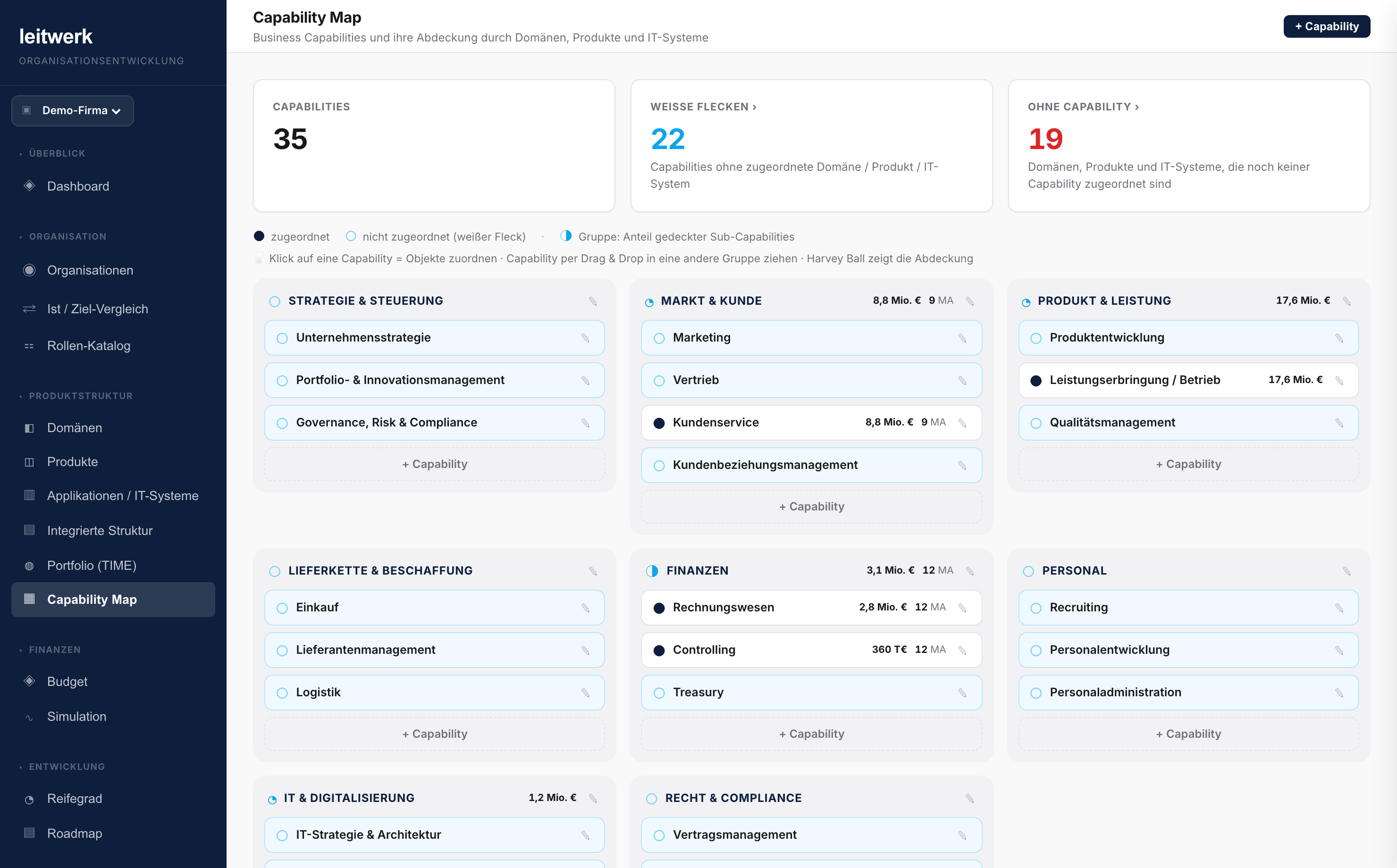
Task: Open the Treasury capability card
Action: point(811,693)
